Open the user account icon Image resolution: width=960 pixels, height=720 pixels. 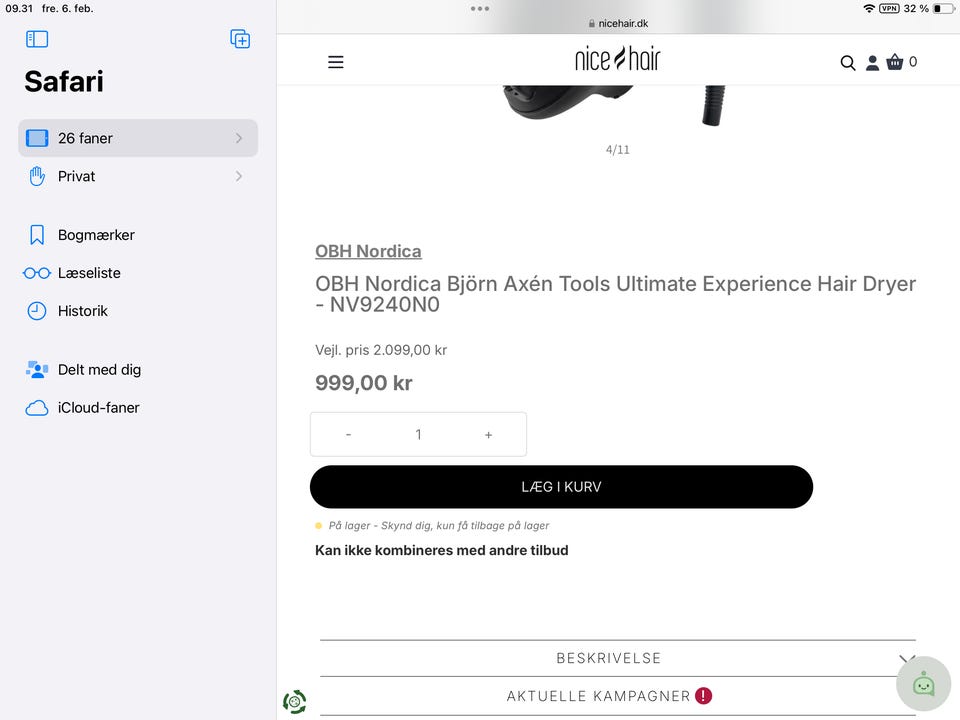872,63
